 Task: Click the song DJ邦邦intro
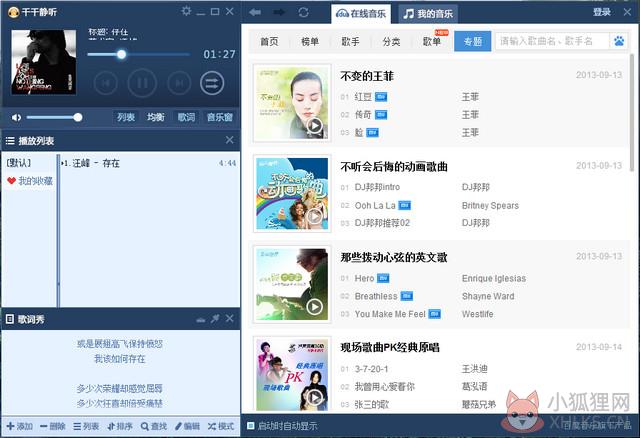[x=377, y=187]
